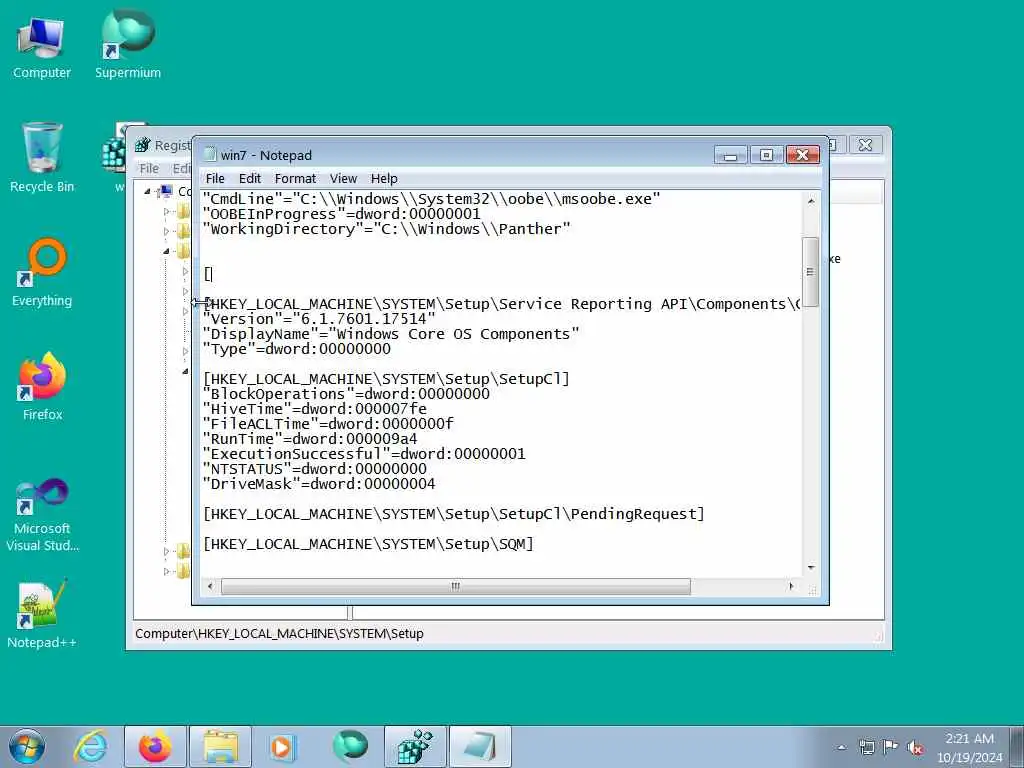Click the Registry Editor title bar icon

[142, 144]
